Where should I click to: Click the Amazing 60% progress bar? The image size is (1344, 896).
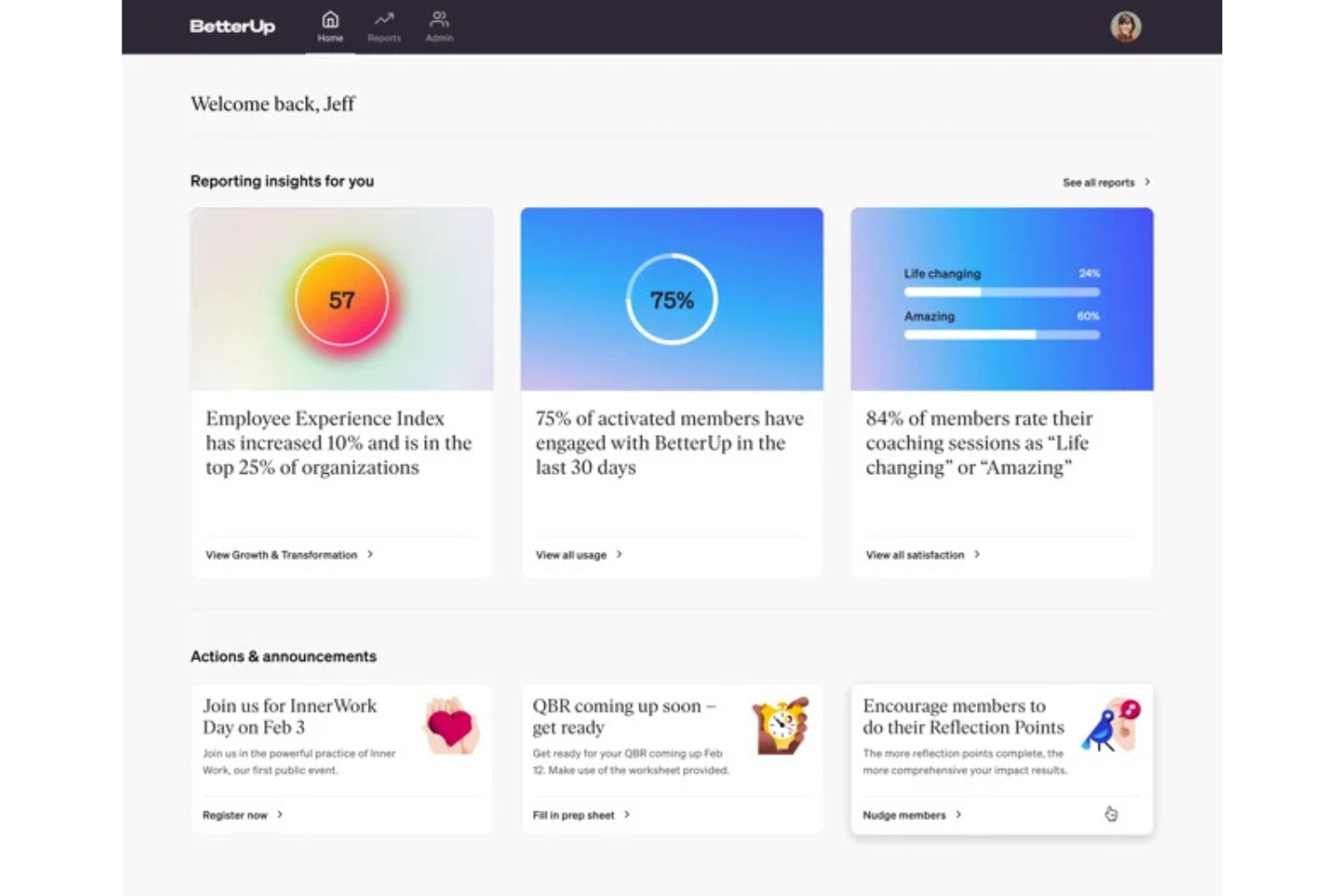point(1002,335)
